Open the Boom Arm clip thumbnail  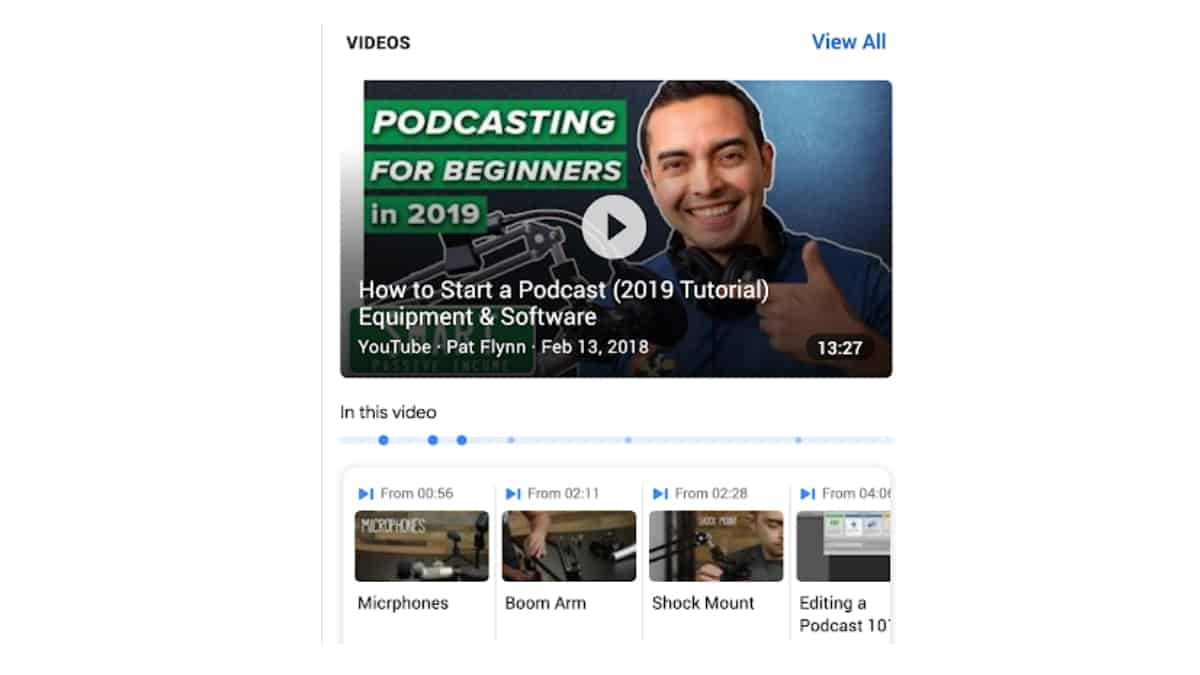[x=569, y=546]
